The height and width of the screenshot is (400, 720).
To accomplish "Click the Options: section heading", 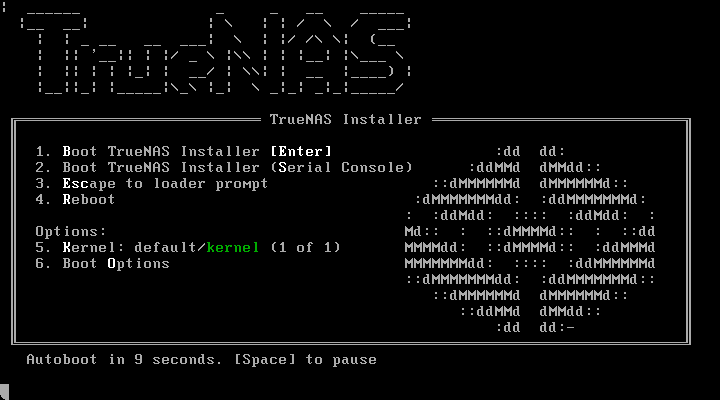I will point(71,231).
